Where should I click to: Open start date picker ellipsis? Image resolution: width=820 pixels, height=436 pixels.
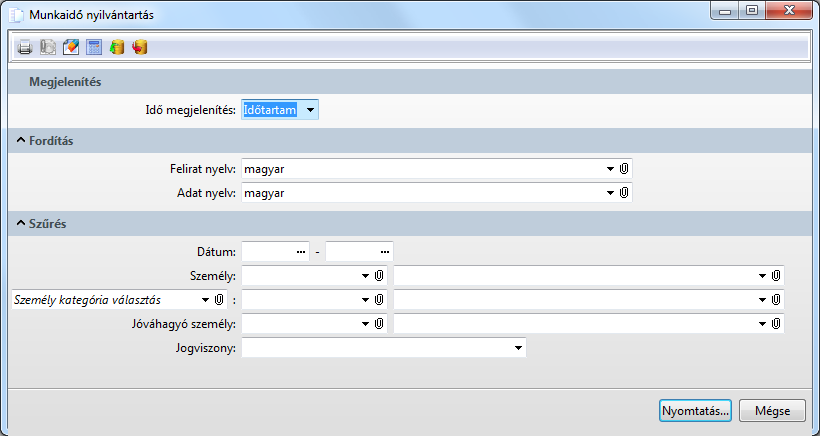(301, 252)
